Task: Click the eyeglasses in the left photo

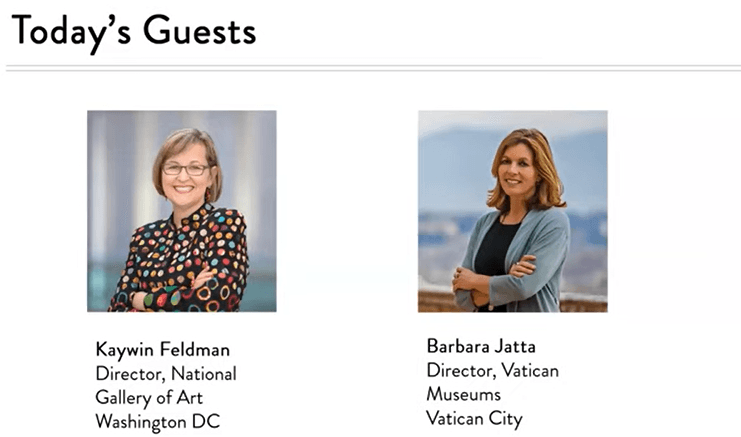Action: click(186, 169)
